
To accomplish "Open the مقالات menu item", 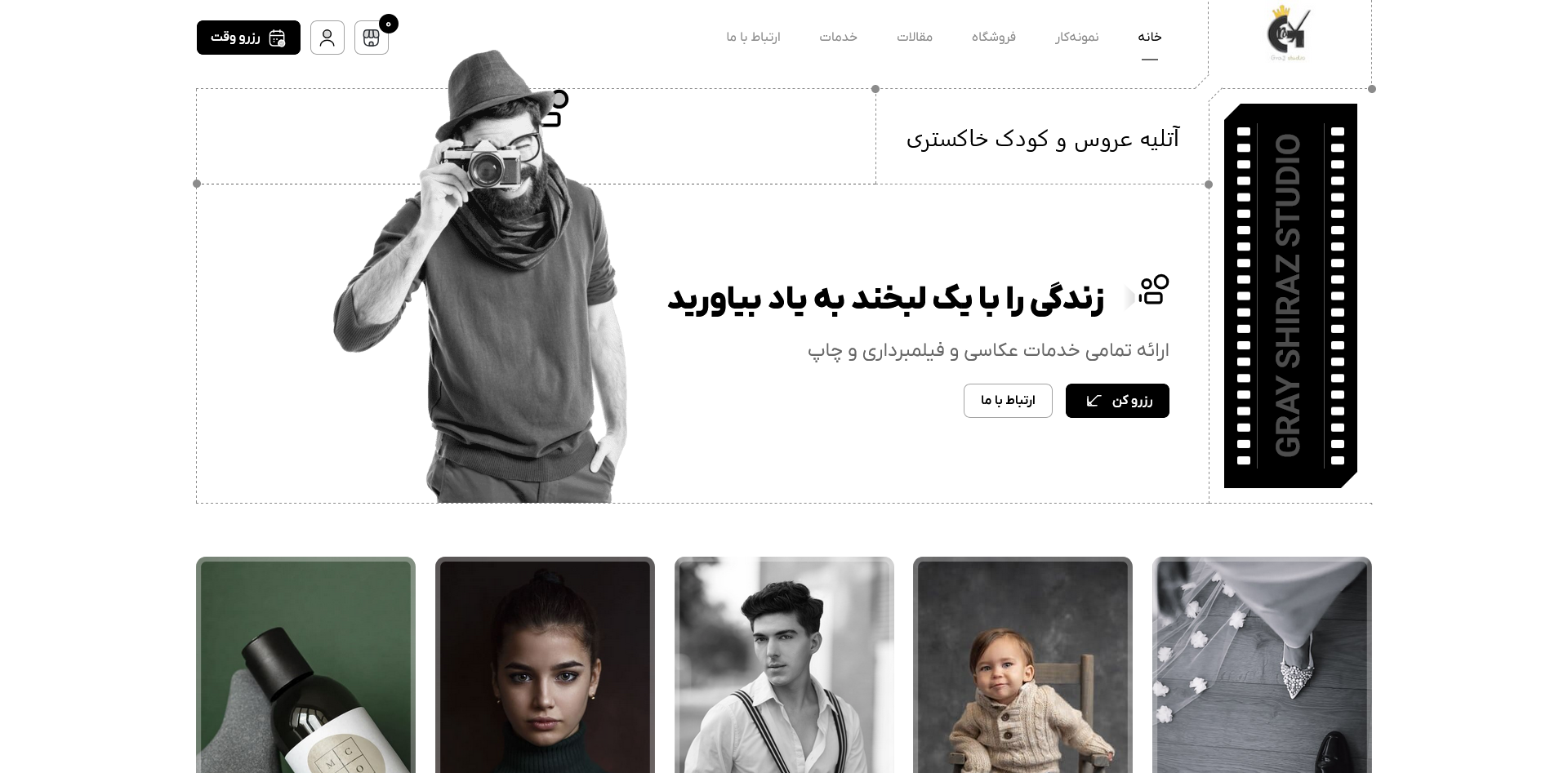I will point(915,37).
